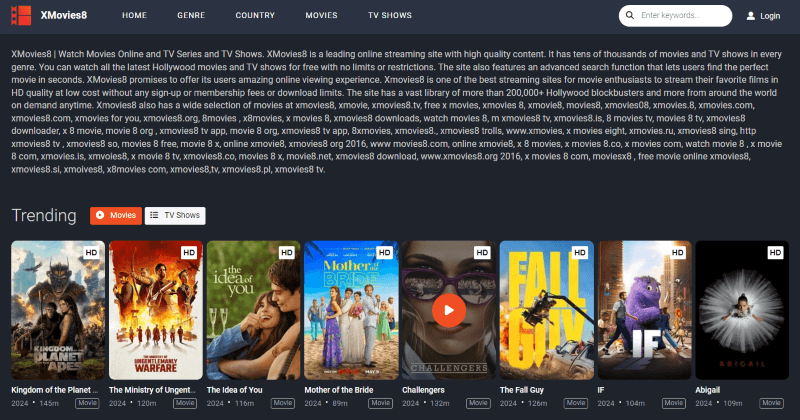Viewport: 800px width, 420px height.
Task: Click the 132m runtime under Challengers
Action: 440,403
